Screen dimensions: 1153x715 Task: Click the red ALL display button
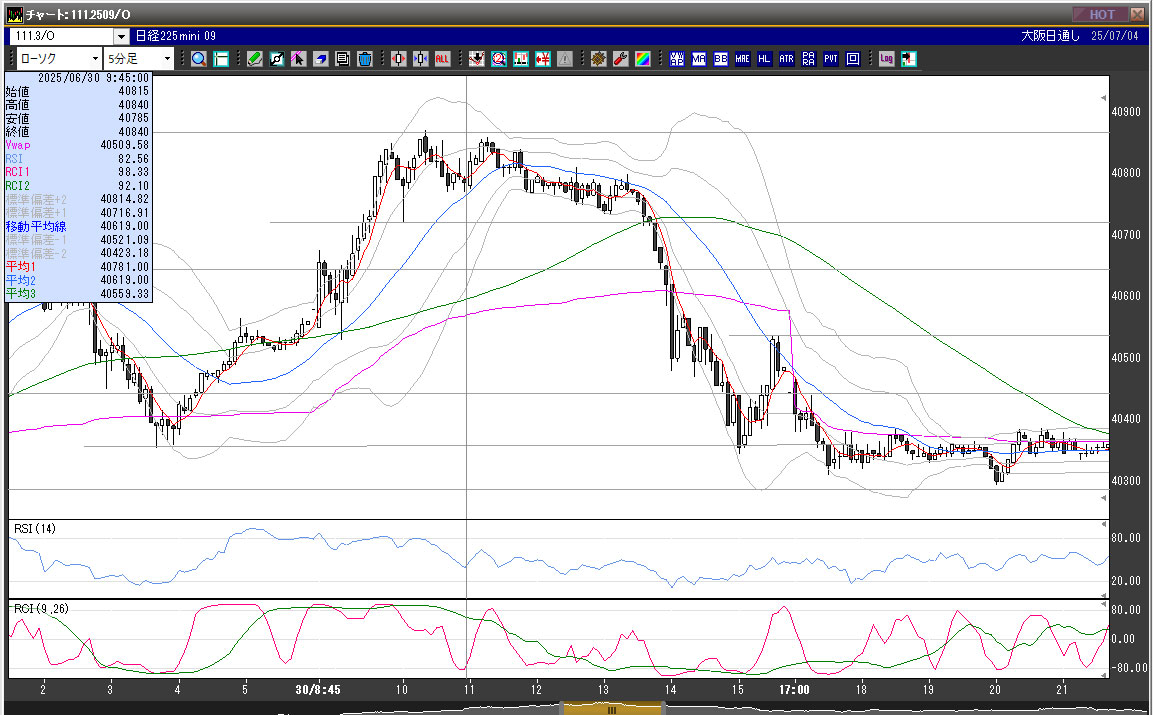(x=442, y=59)
